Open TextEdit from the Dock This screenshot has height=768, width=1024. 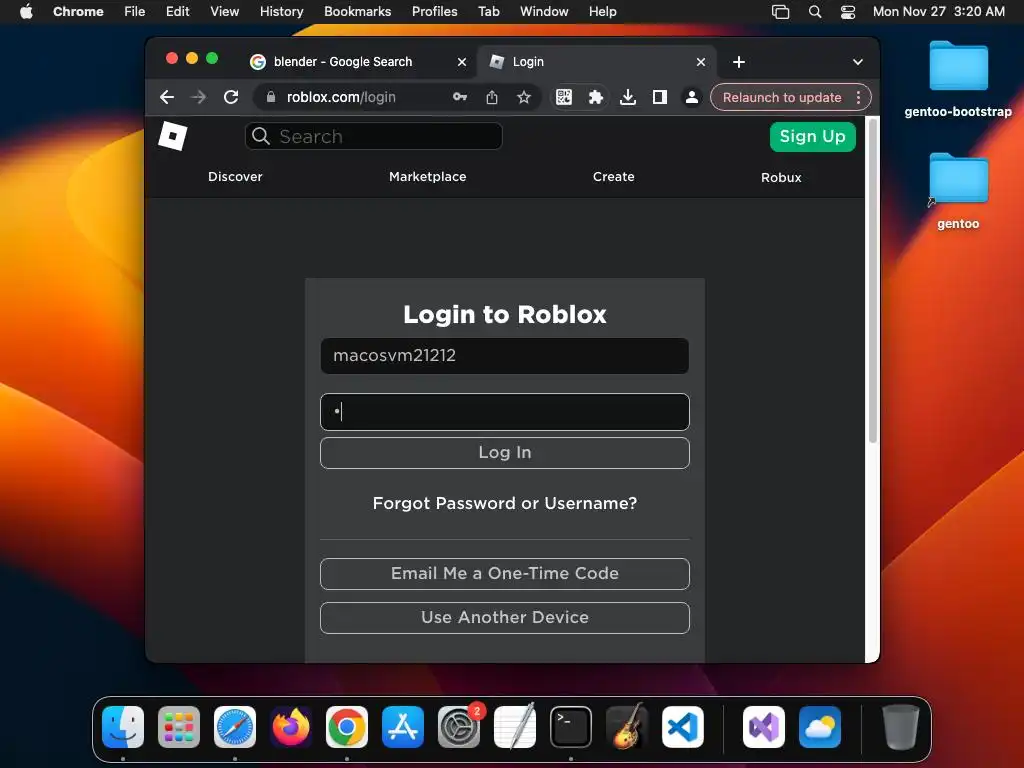(x=515, y=727)
